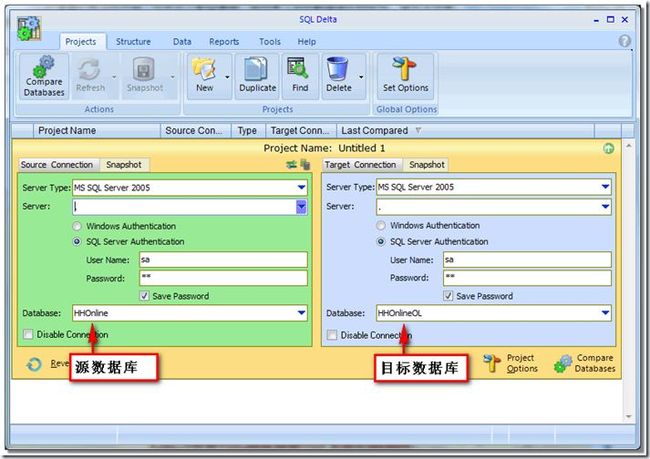650x459 pixels.
Task: Click the scrollbar up arrow
Action: 628,146
